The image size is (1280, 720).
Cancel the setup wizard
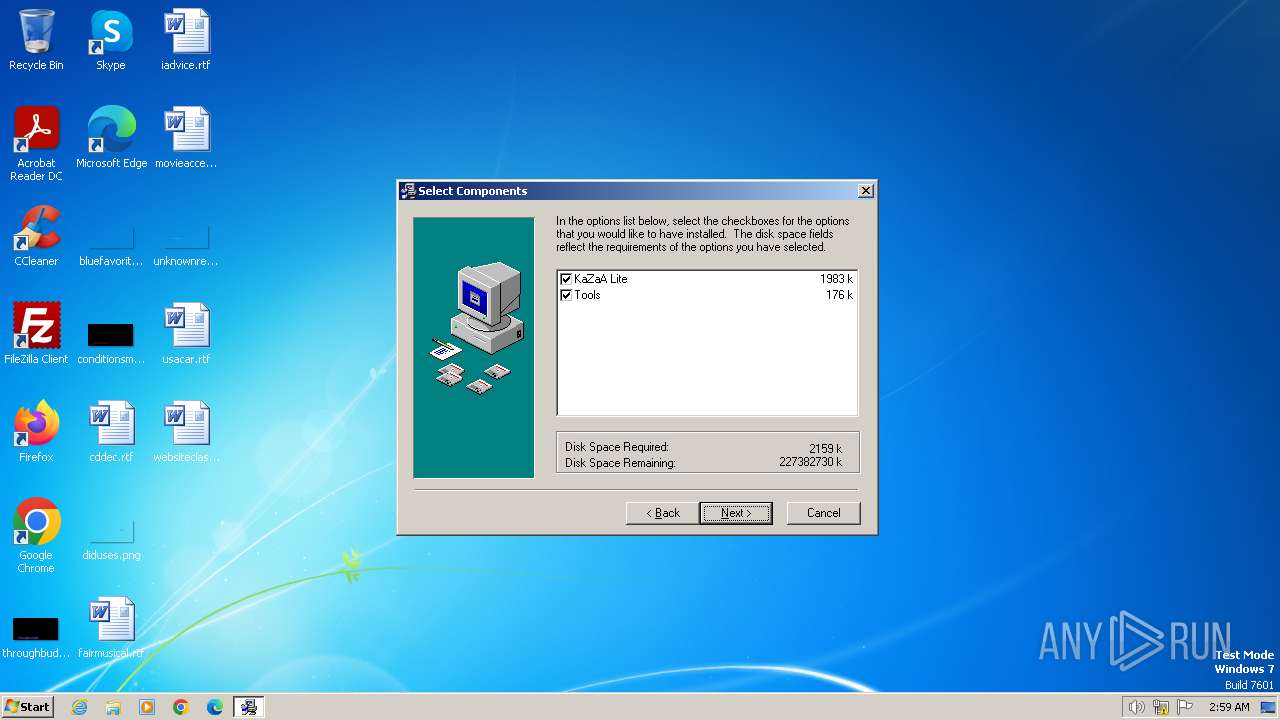823,513
